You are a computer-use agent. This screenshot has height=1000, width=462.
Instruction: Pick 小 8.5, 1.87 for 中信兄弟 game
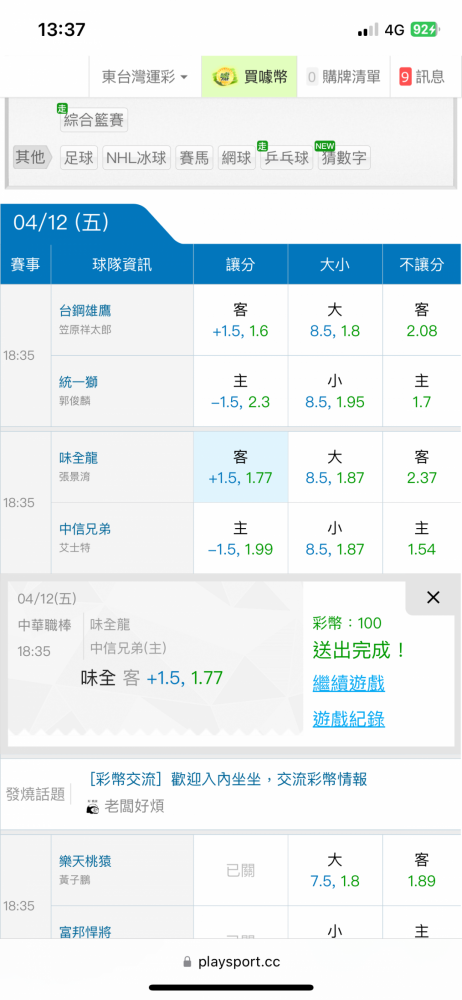335,539
